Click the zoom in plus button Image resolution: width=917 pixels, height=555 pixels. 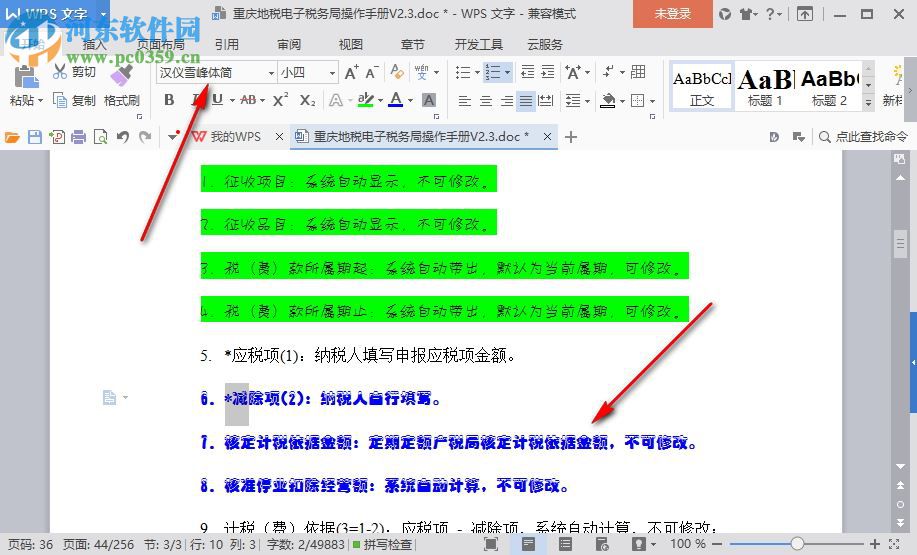click(875, 544)
